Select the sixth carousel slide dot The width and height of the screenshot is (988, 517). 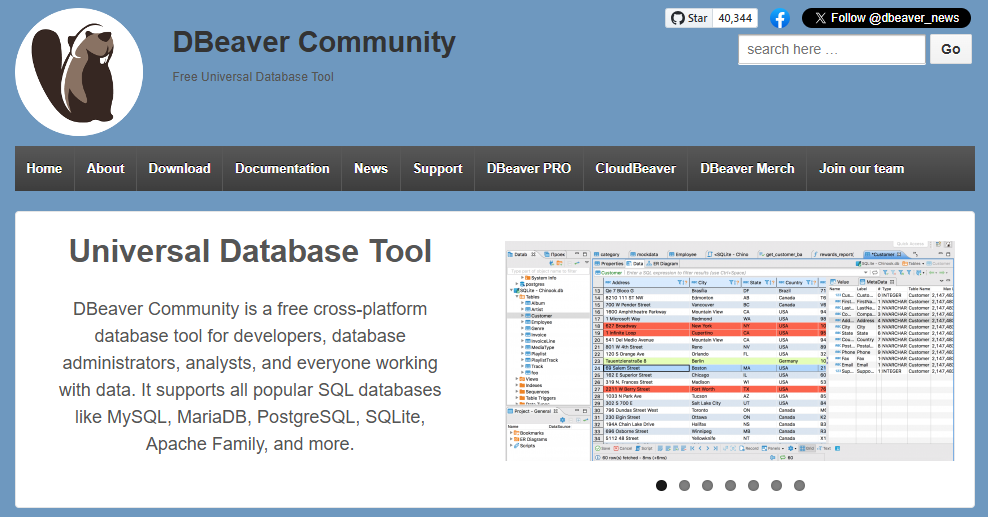pos(776,486)
